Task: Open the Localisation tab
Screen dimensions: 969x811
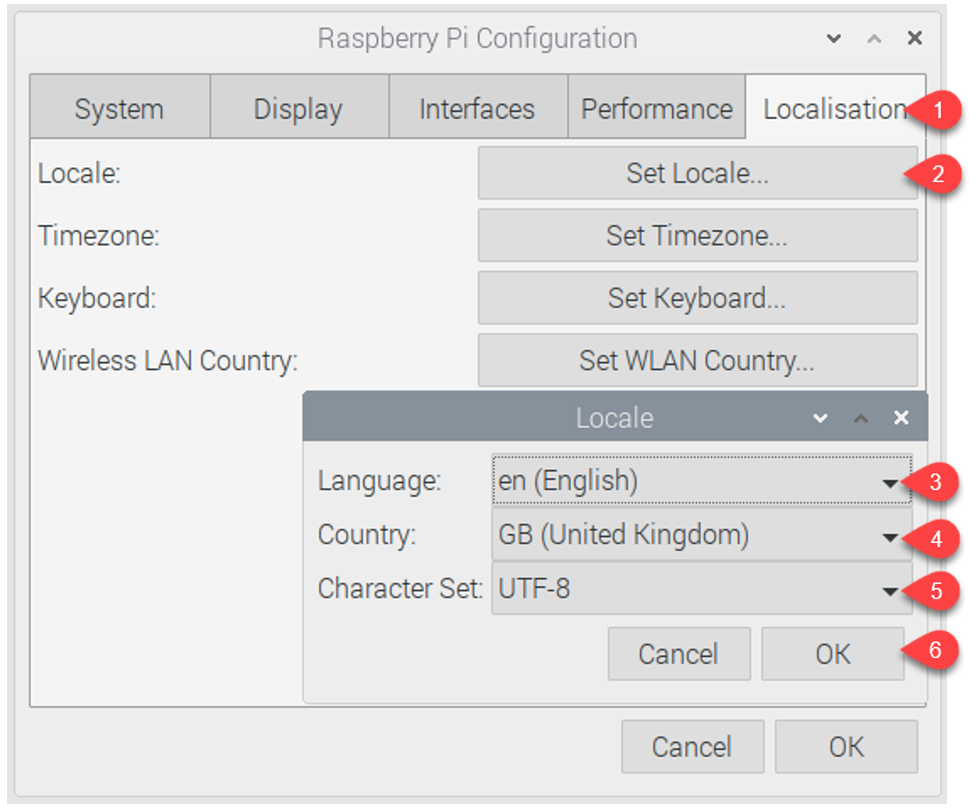Action: pyautogui.click(x=835, y=107)
